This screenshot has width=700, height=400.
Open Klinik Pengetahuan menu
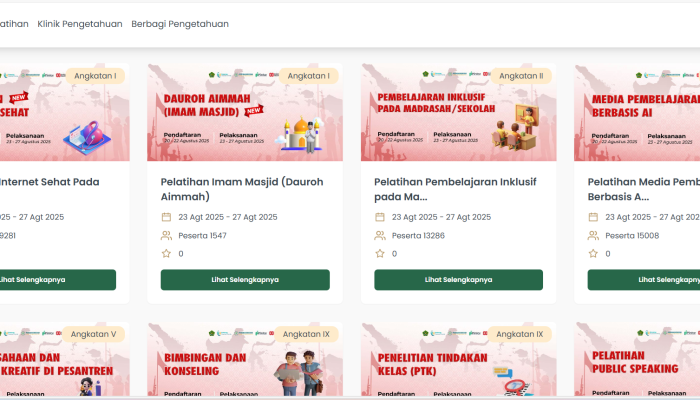click(x=80, y=24)
